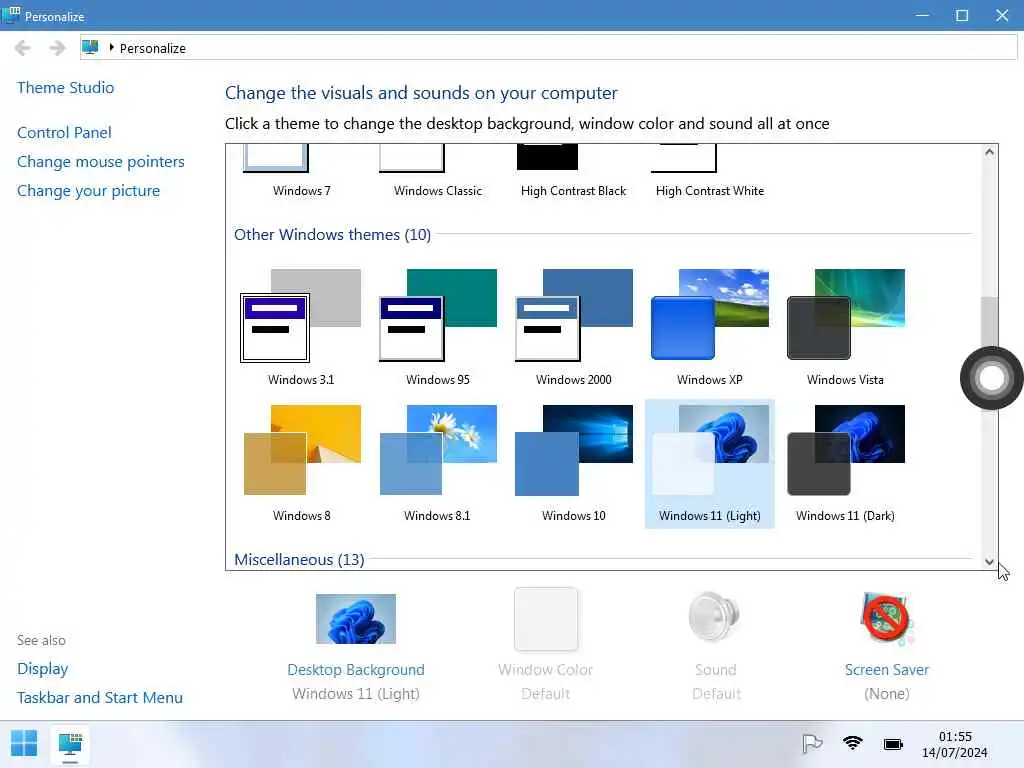Open the Theme Studio link
This screenshot has width=1024, height=768.
pos(65,88)
